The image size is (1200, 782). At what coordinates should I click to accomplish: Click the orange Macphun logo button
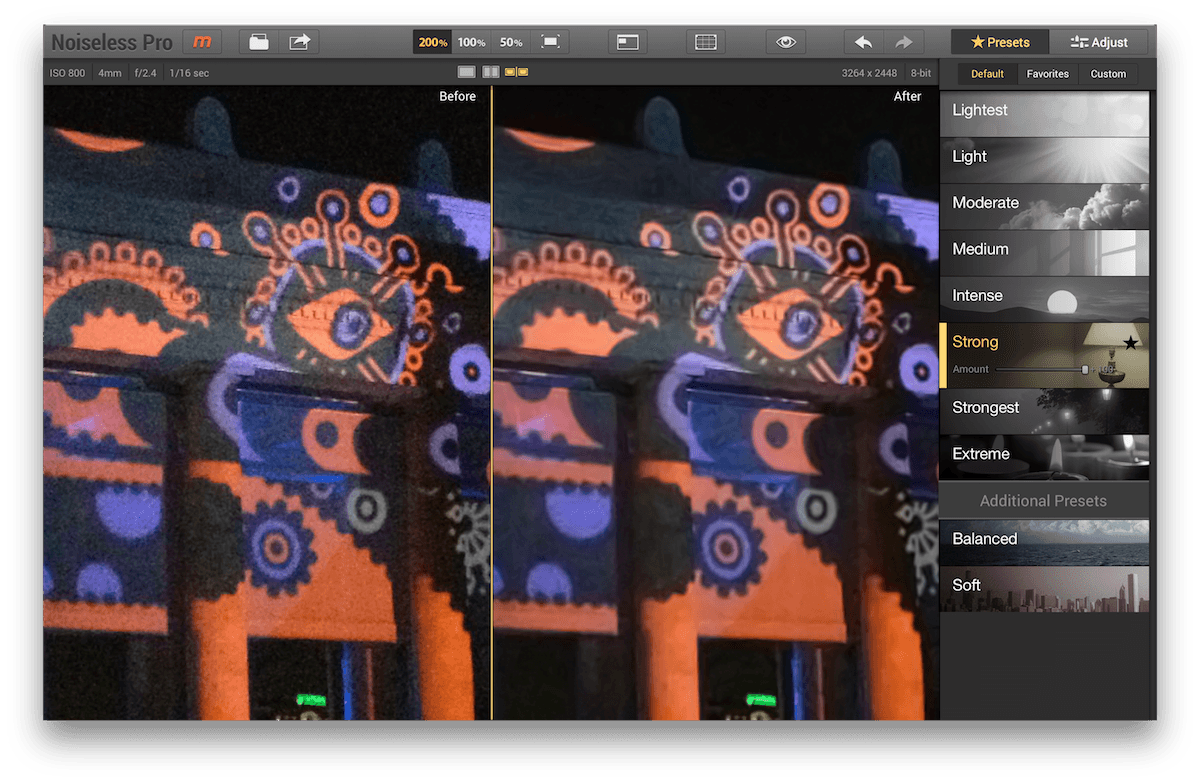point(203,42)
